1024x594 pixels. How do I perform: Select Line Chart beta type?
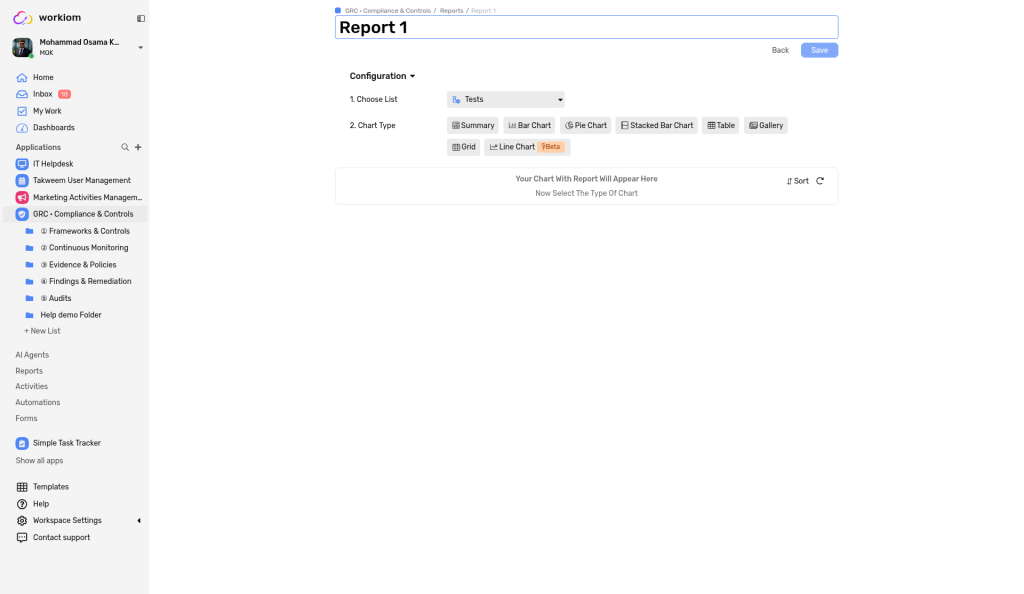point(527,147)
